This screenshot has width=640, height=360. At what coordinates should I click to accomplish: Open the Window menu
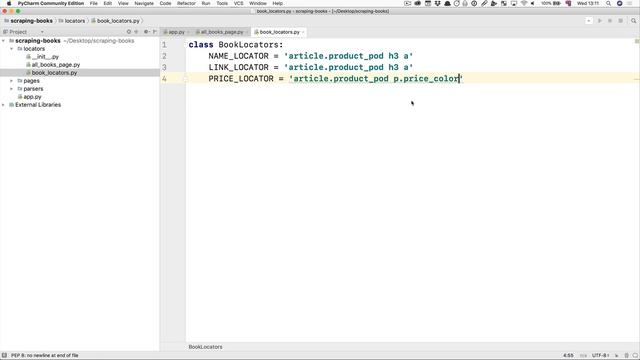258,3
